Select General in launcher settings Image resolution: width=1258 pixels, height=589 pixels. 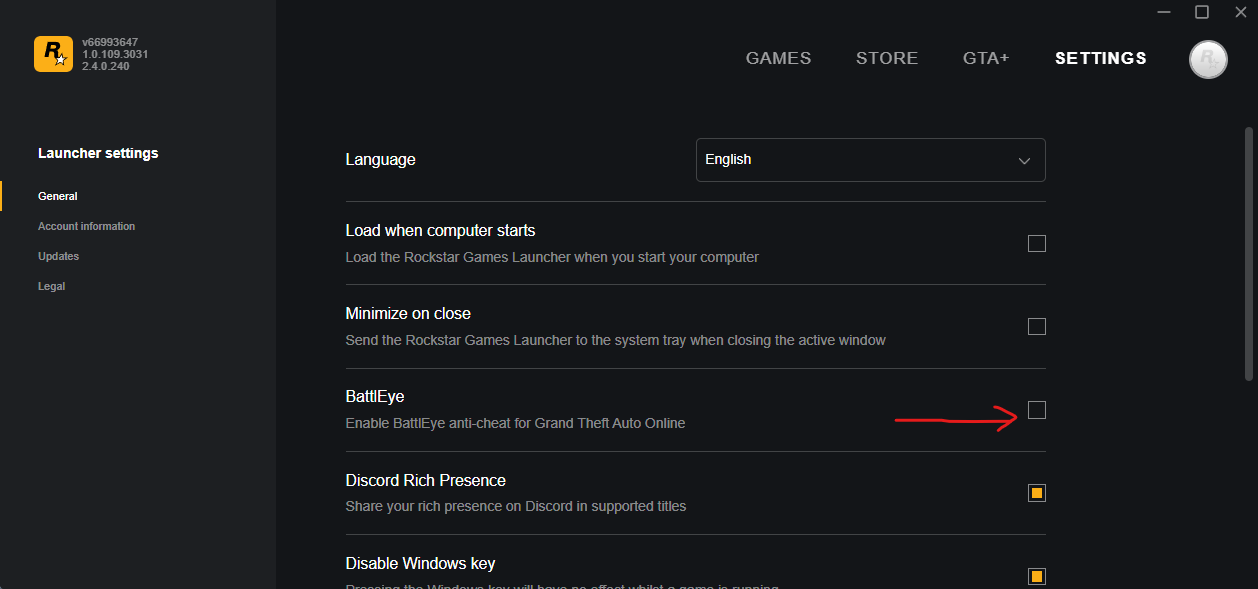click(x=58, y=196)
